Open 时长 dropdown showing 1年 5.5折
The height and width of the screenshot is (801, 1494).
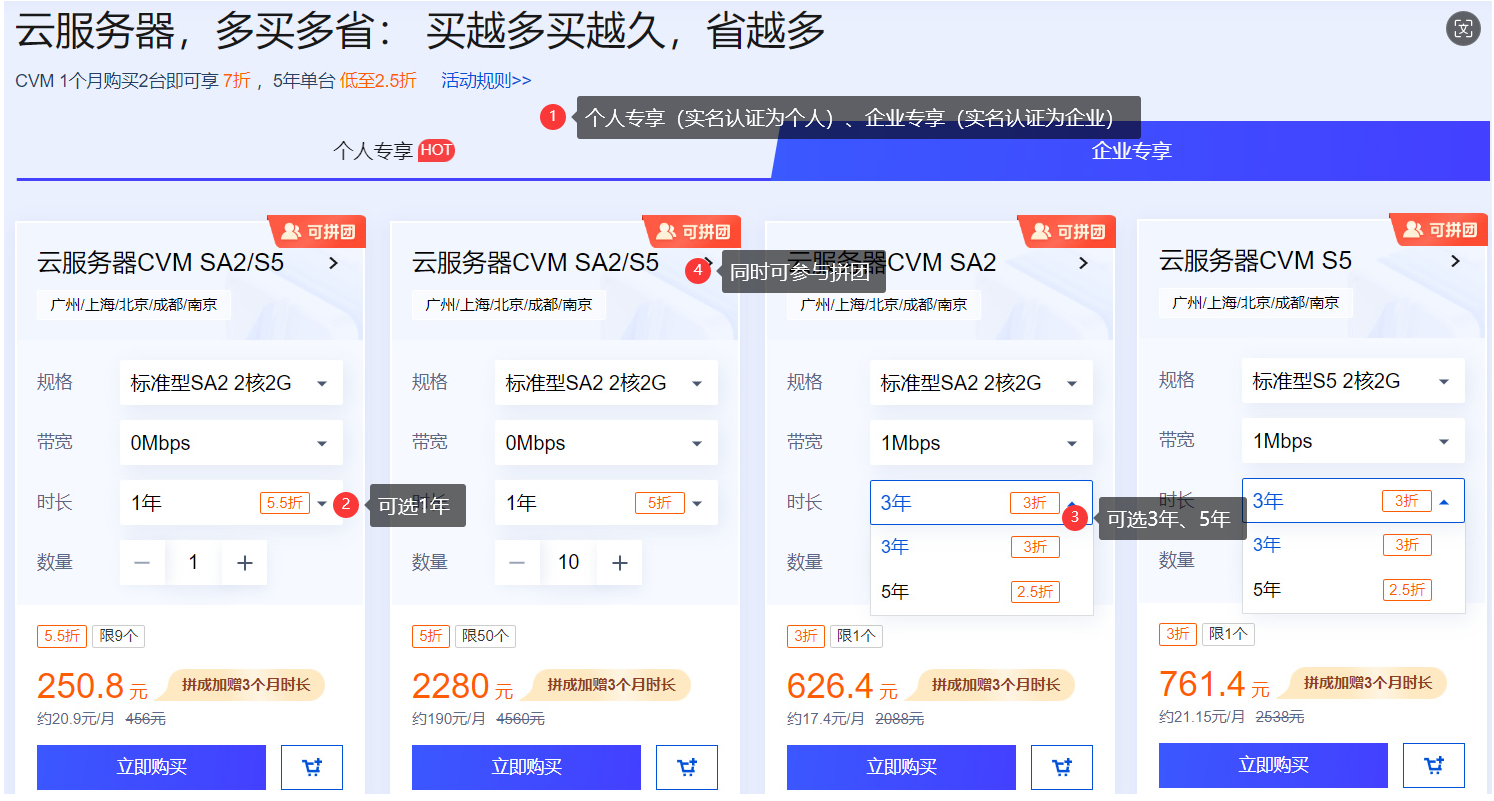[231, 503]
